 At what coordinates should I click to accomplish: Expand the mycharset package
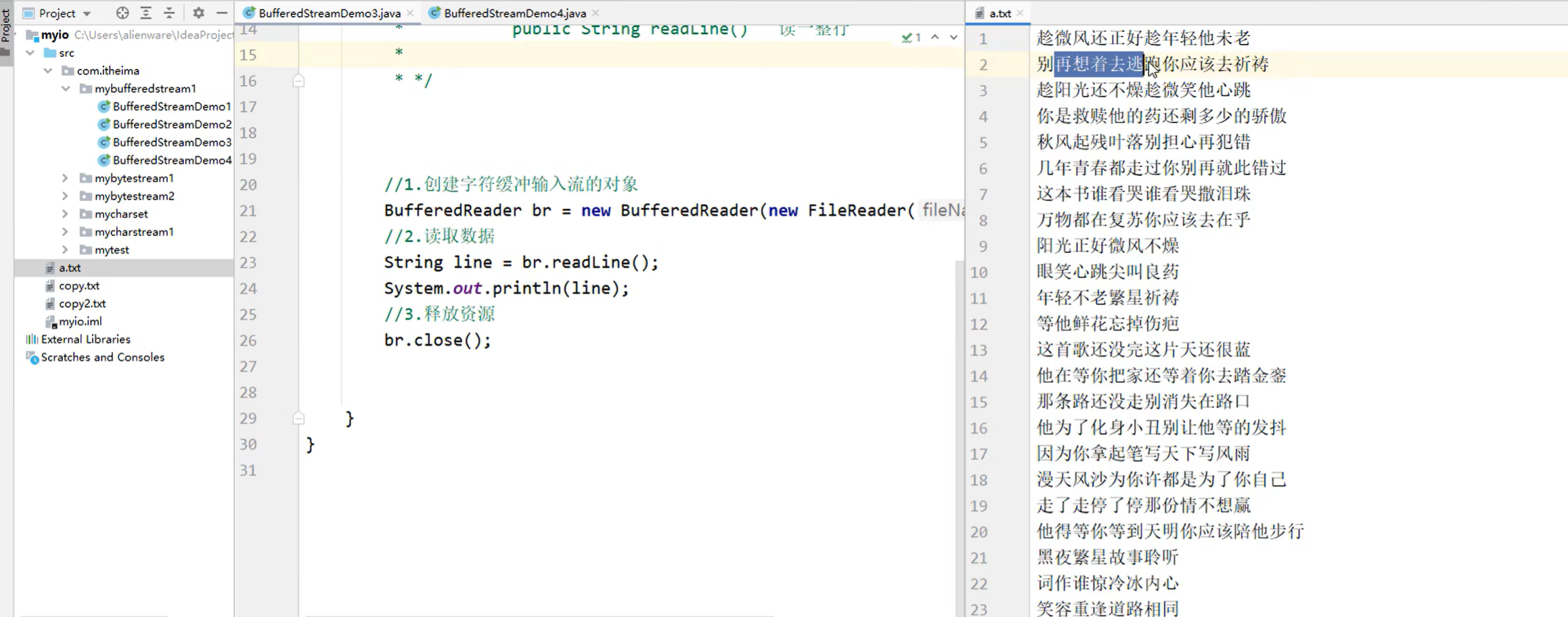65,214
